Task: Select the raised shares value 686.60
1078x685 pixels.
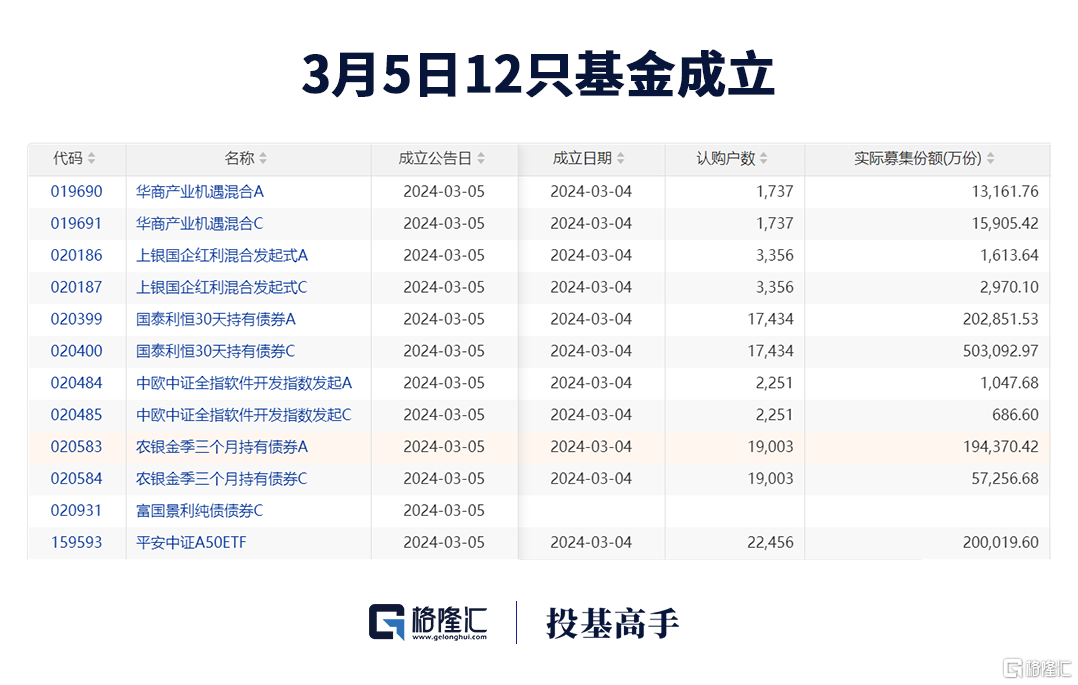Action: (x=1015, y=415)
